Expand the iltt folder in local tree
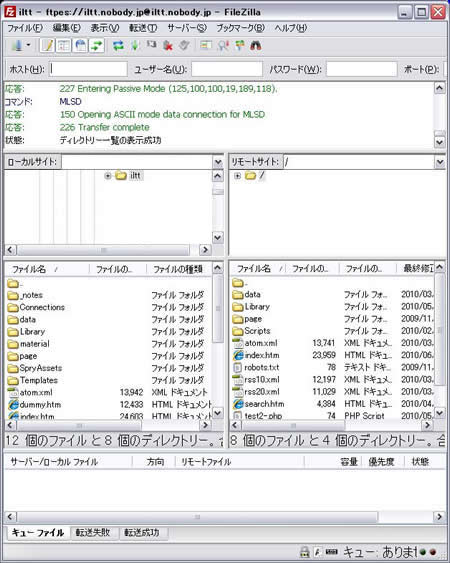This screenshot has height=563, width=450. (107, 176)
